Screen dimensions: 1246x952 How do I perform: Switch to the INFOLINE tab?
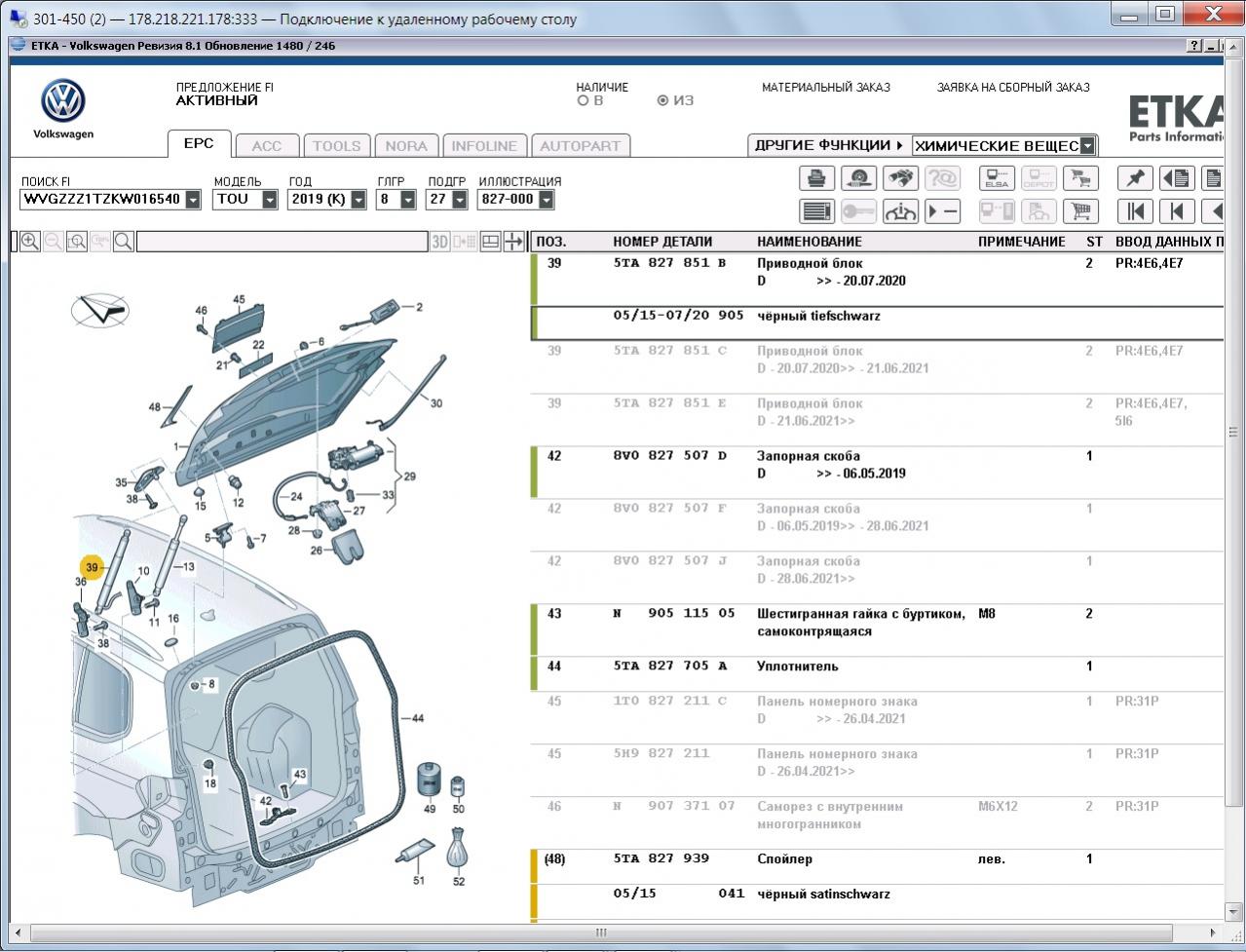click(x=484, y=146)
